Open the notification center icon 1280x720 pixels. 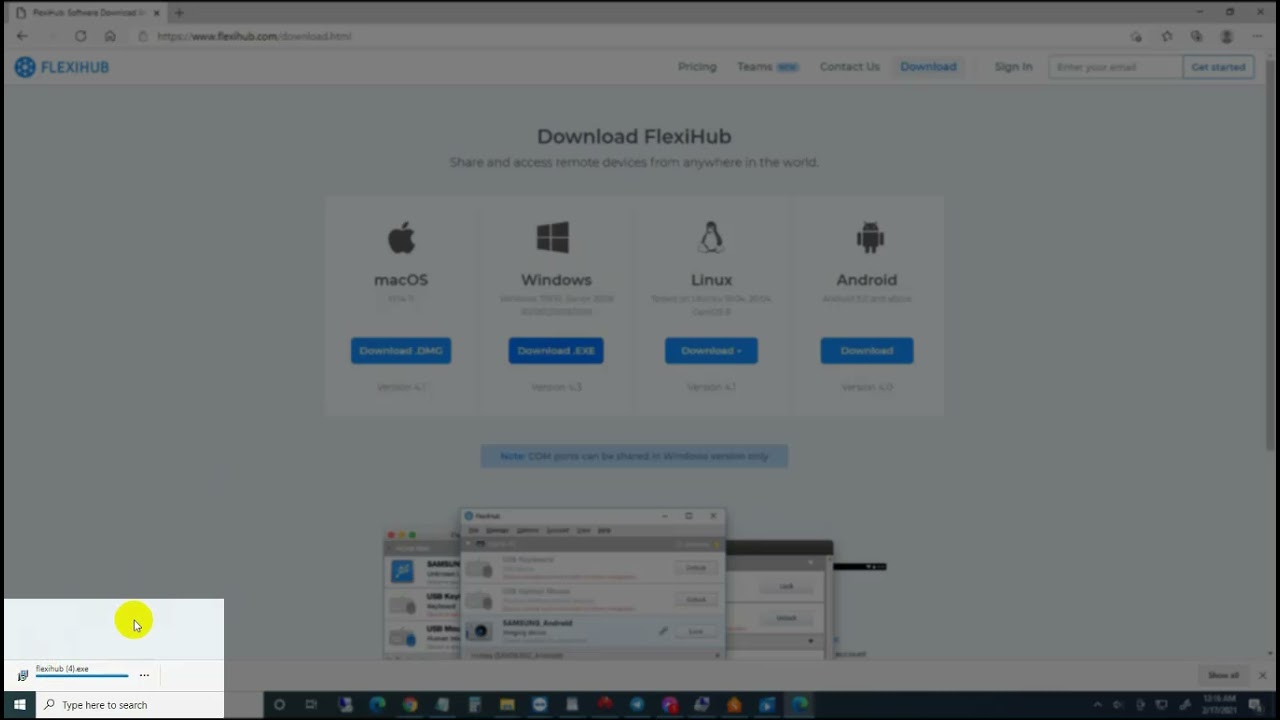click(x=1255, y=705)
